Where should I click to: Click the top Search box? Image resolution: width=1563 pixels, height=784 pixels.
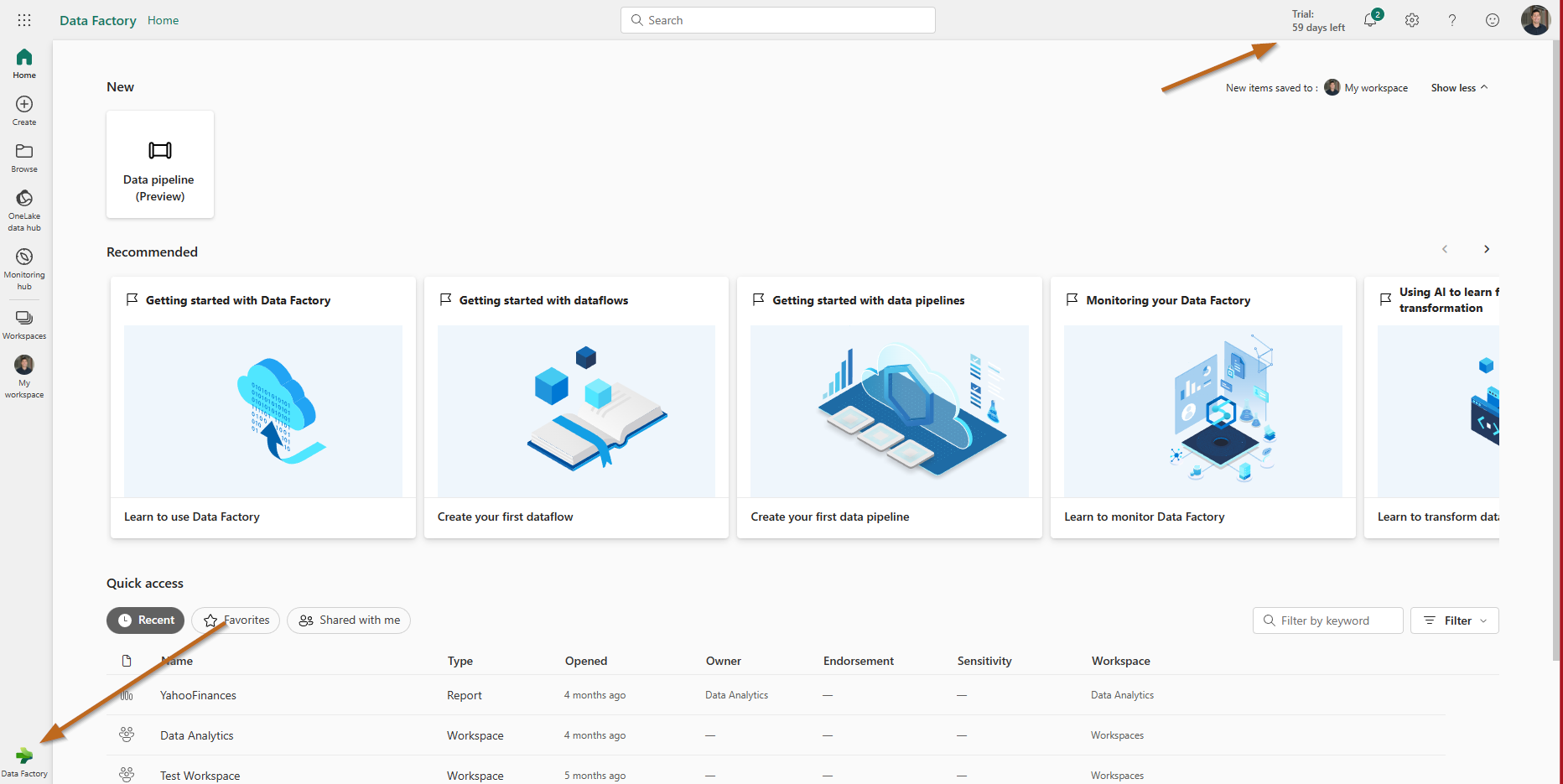pyautogui.click(x=778, y=20)
